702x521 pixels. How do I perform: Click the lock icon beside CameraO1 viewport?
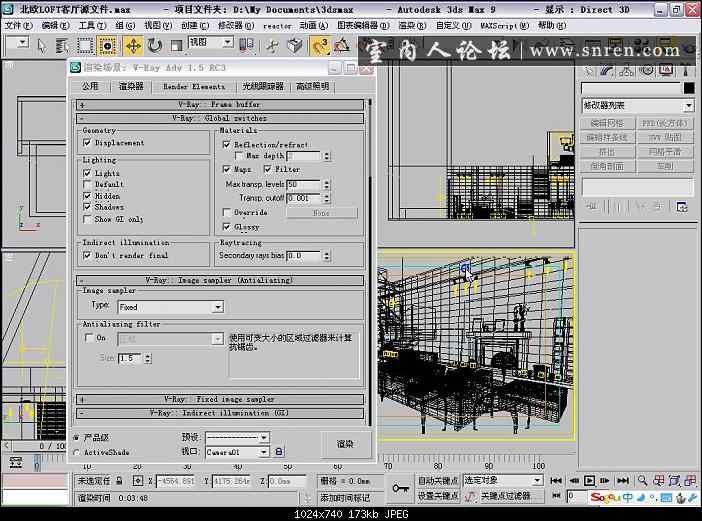click(278, 452)
